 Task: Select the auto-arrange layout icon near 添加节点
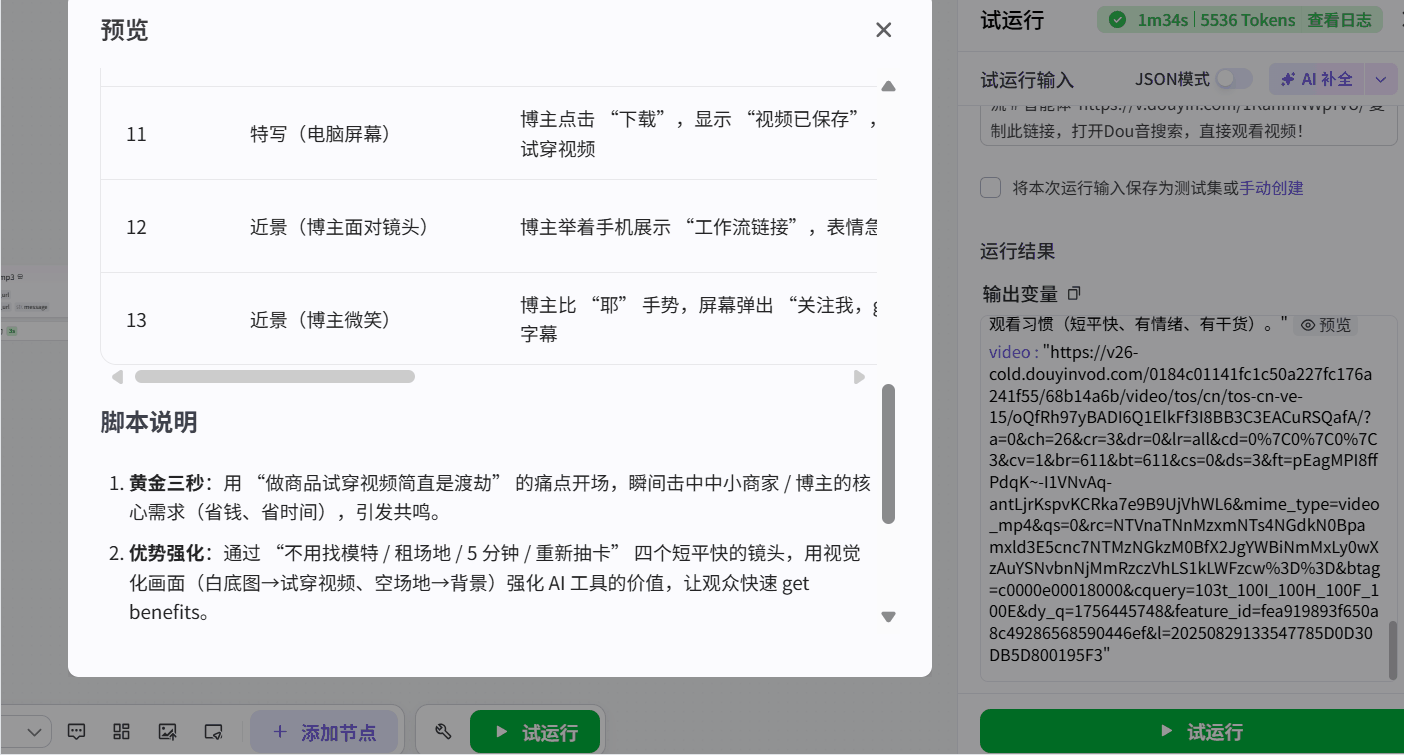point(121,731)
